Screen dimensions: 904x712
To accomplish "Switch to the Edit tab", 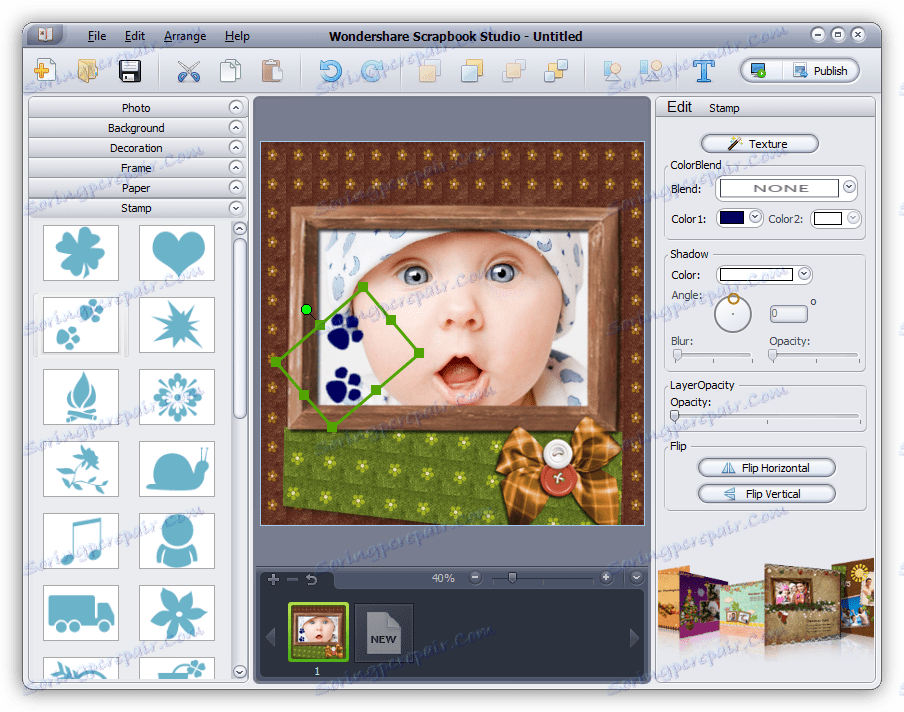I will [x=680, y=107].
